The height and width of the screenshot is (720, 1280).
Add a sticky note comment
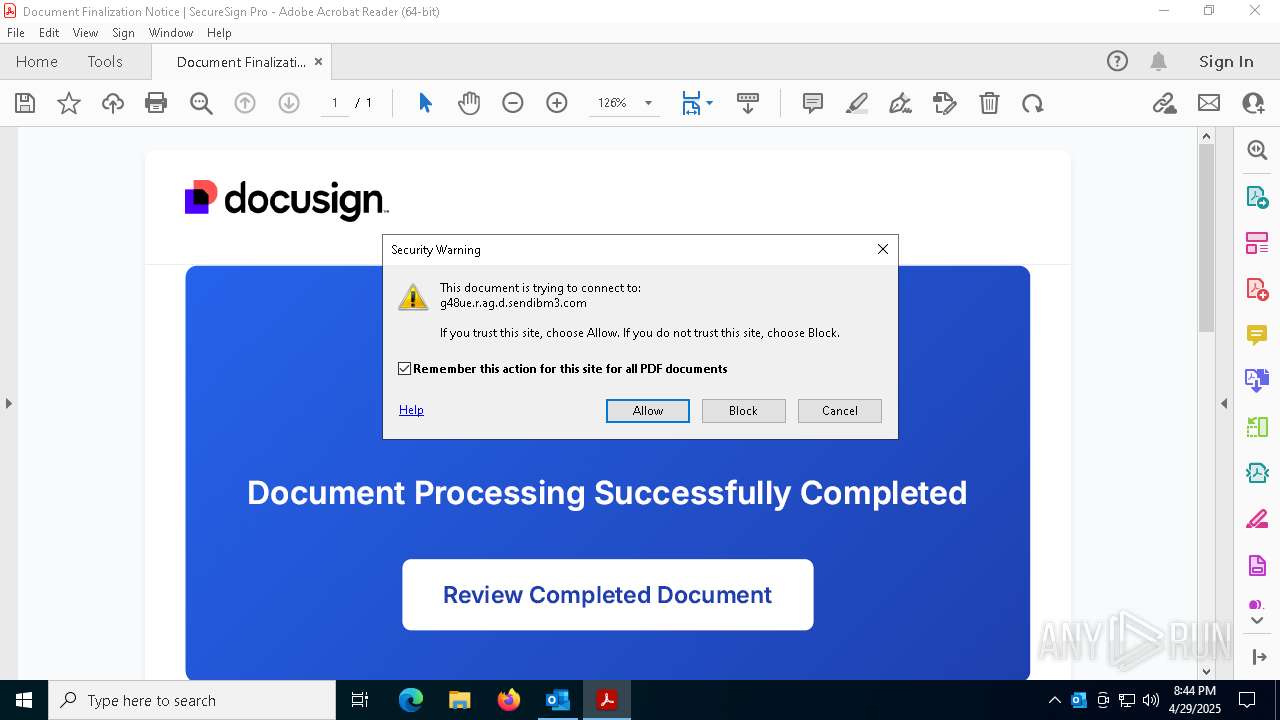coord(813,103)
